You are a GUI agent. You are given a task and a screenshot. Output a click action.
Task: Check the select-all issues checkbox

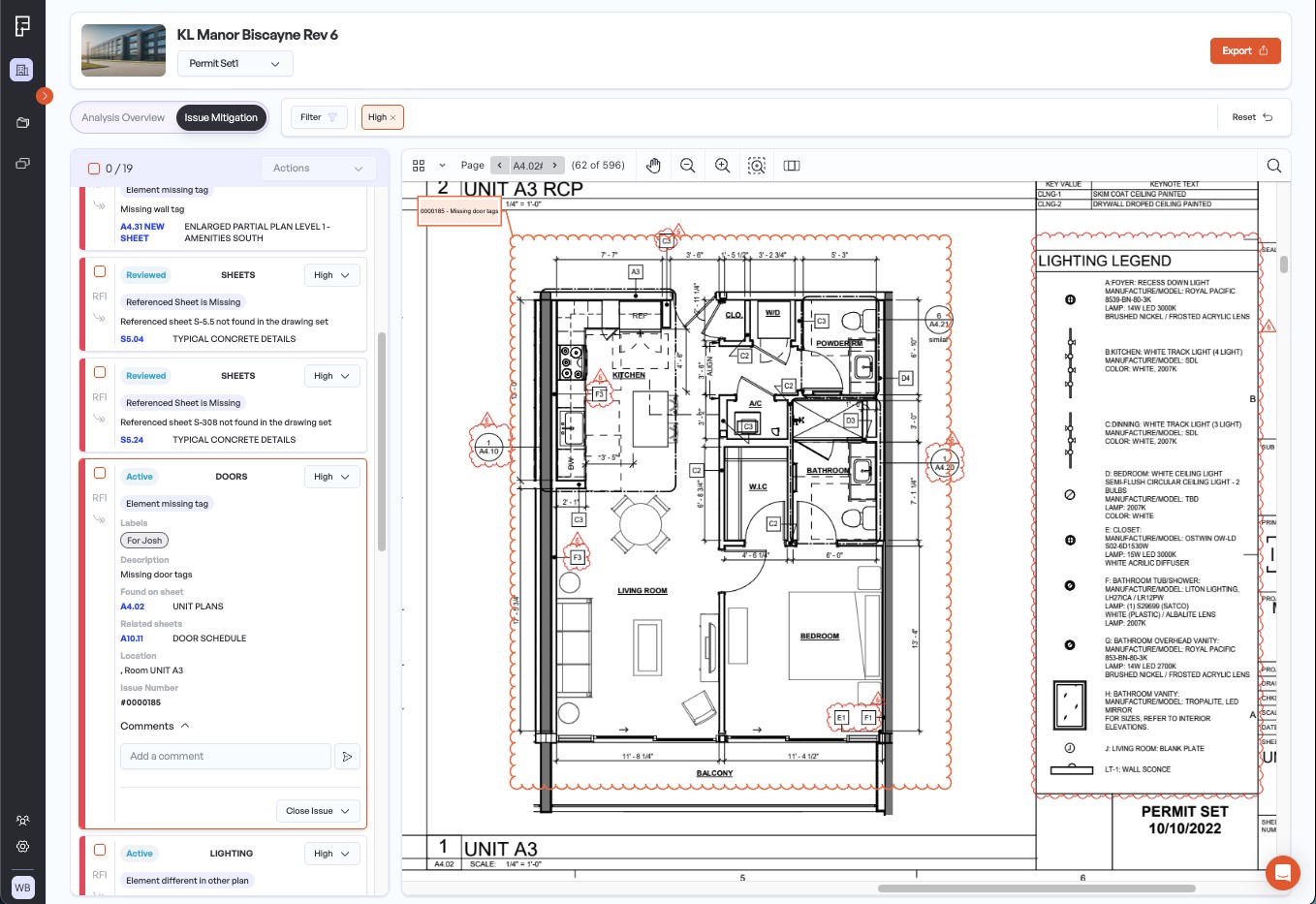coord(94,169)
